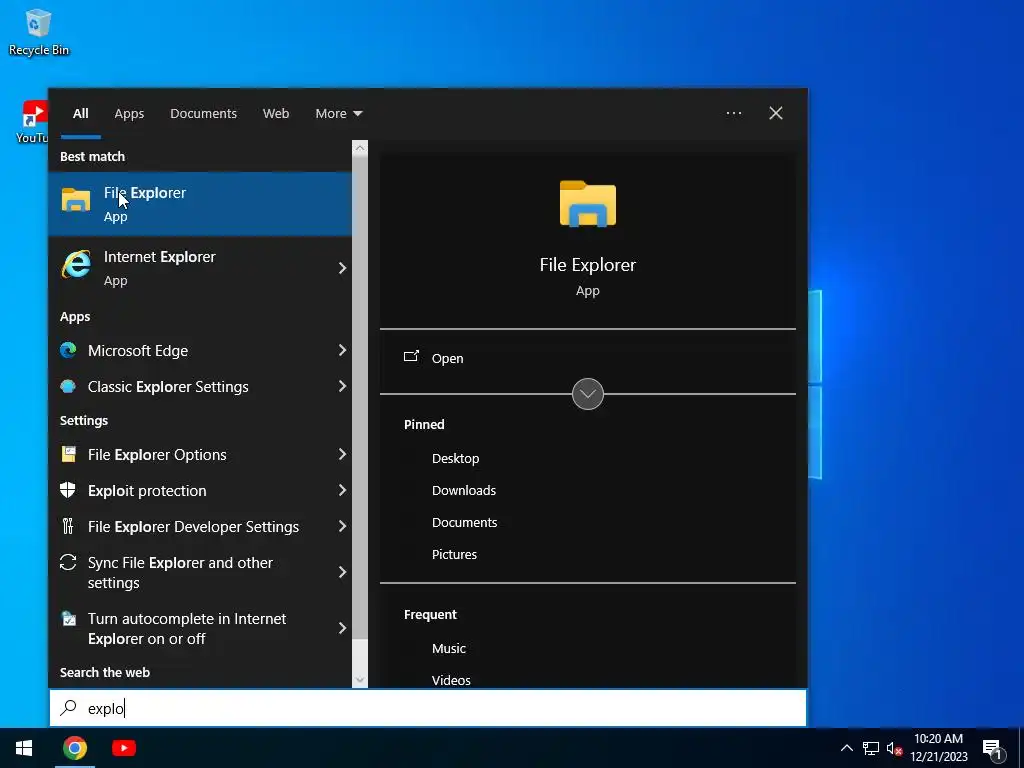
Task: Expand Turn autocomplete in Internet Explorer arrow
Action: click(342, 628)
